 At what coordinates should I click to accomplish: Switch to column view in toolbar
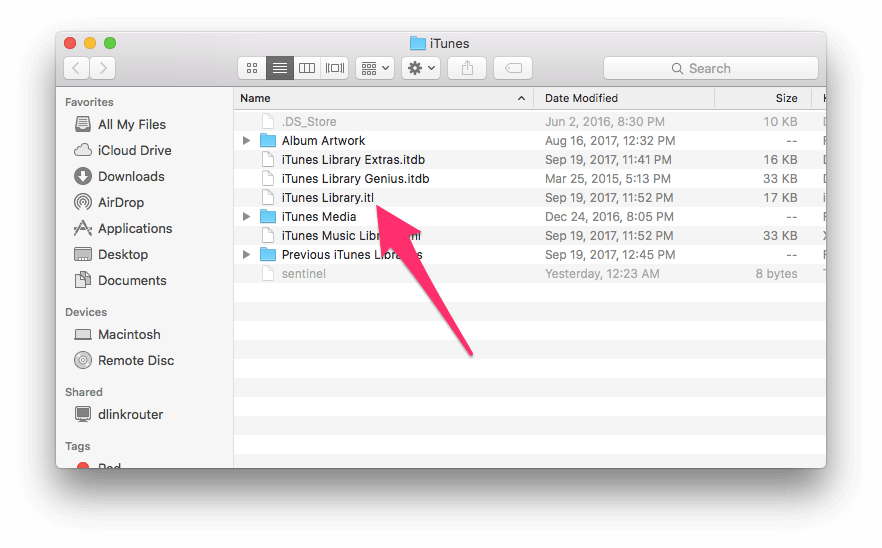point(307,68)
